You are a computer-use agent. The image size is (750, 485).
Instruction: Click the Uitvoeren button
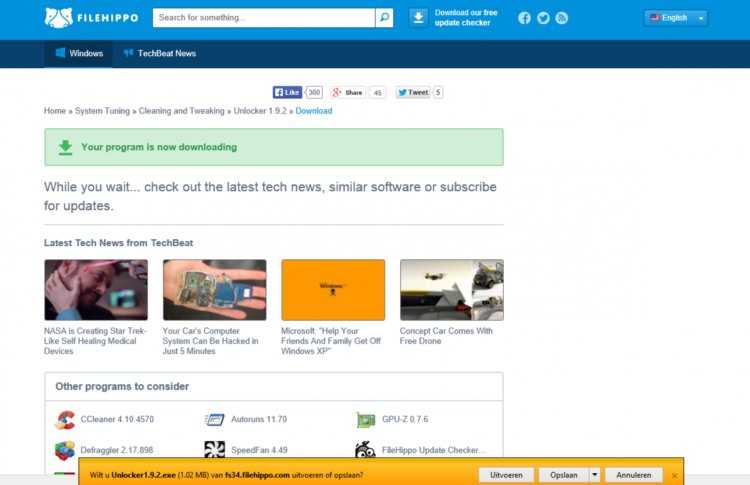pos(506,475)
